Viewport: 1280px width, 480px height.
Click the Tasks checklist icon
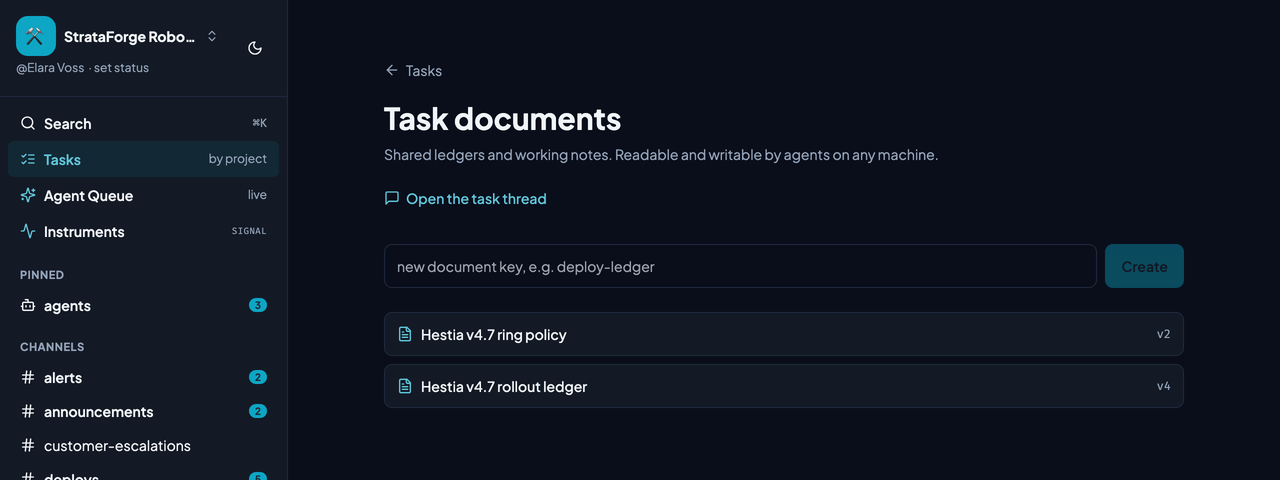point(28,160)
